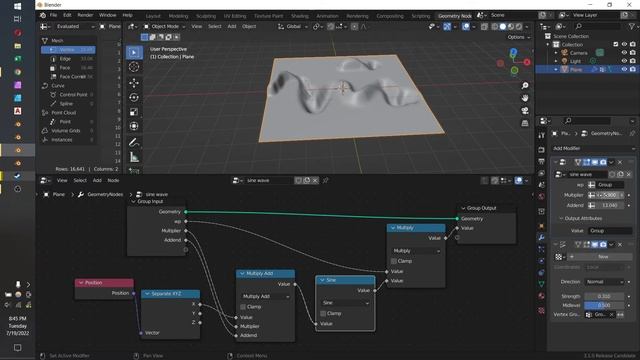Enable Clamp on Sine node
This screenshot has height=360, width=640.
tap(323, 313)
